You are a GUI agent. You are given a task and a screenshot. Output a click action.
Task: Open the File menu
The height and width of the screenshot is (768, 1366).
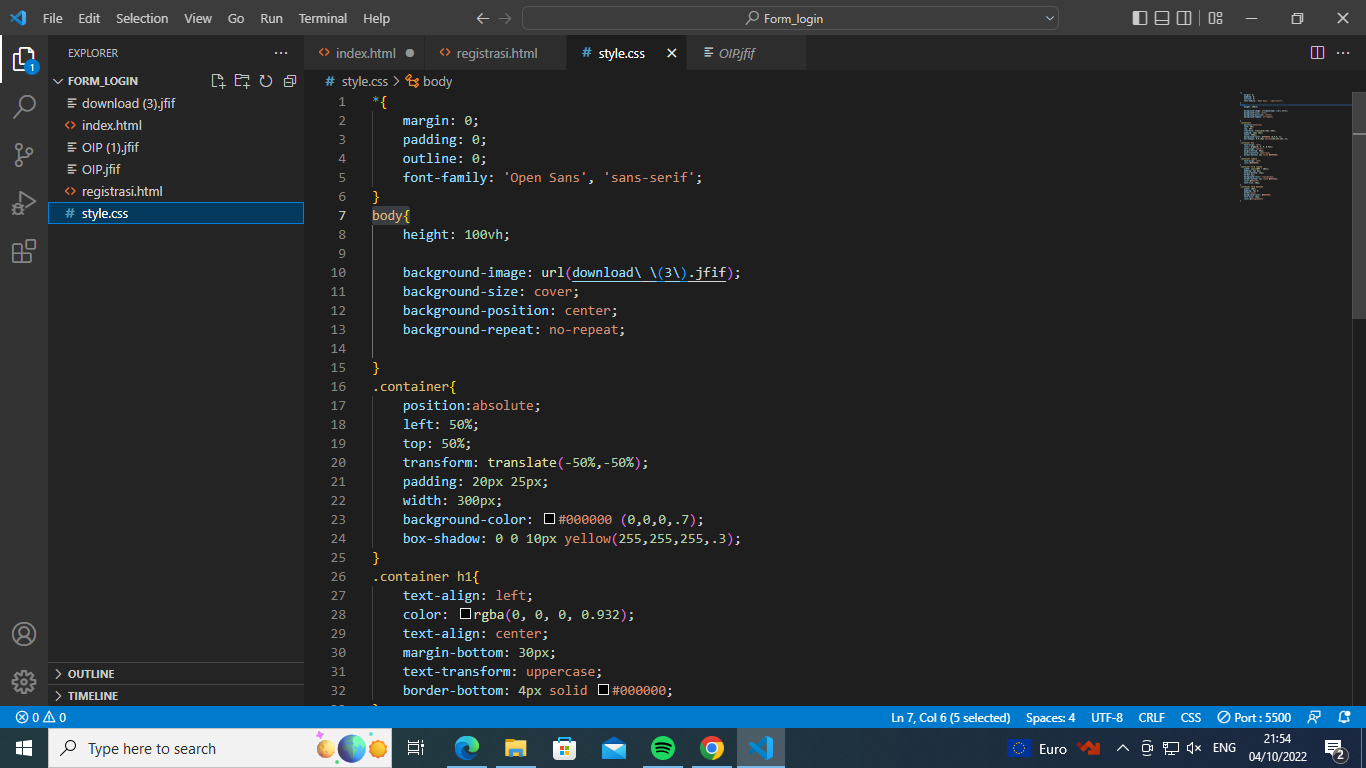pyautogui.click(x=52, y=18)
